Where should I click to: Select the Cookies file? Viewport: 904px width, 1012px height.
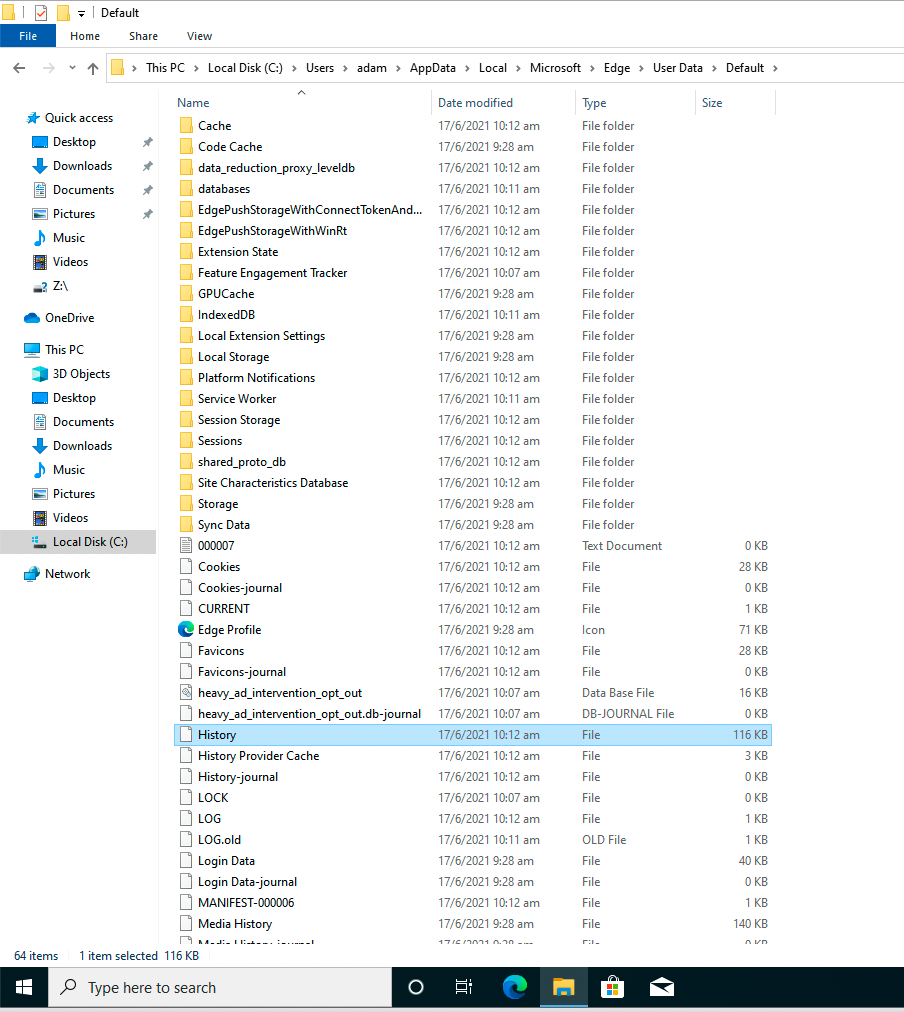click(x=219, y=567)
